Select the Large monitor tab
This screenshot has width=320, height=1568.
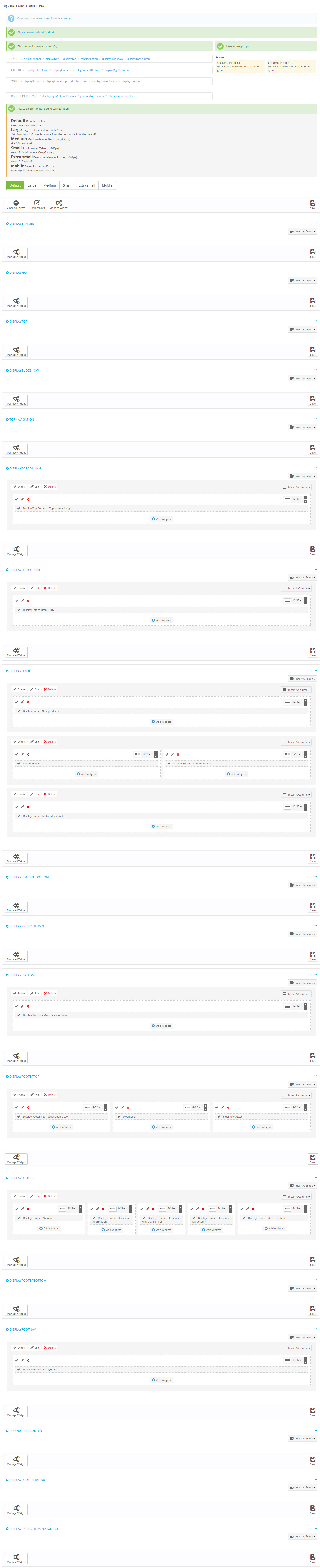pyautogui.click(x=32, y=185)
